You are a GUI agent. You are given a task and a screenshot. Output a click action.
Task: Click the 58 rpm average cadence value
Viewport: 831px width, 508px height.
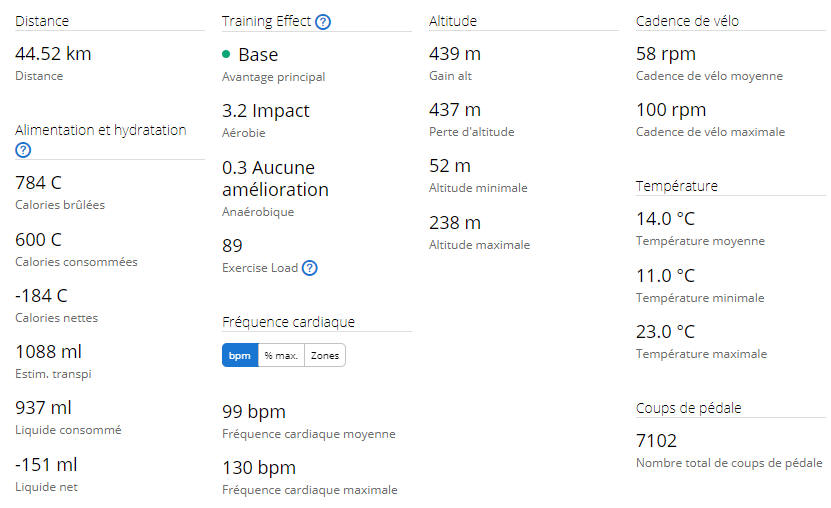[666, 54]
